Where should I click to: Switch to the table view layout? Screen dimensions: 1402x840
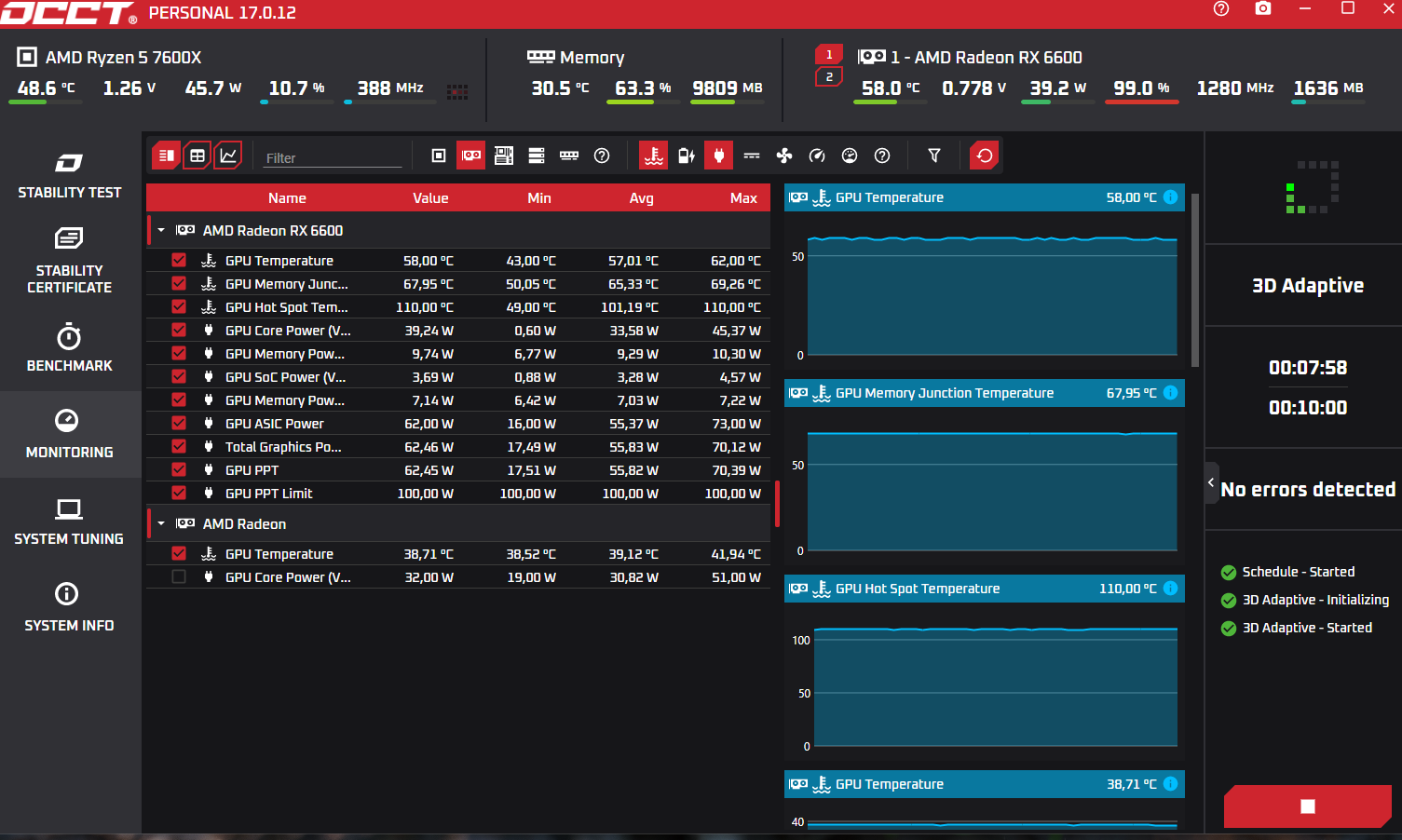pyautogui.click(x=197, y=156)
